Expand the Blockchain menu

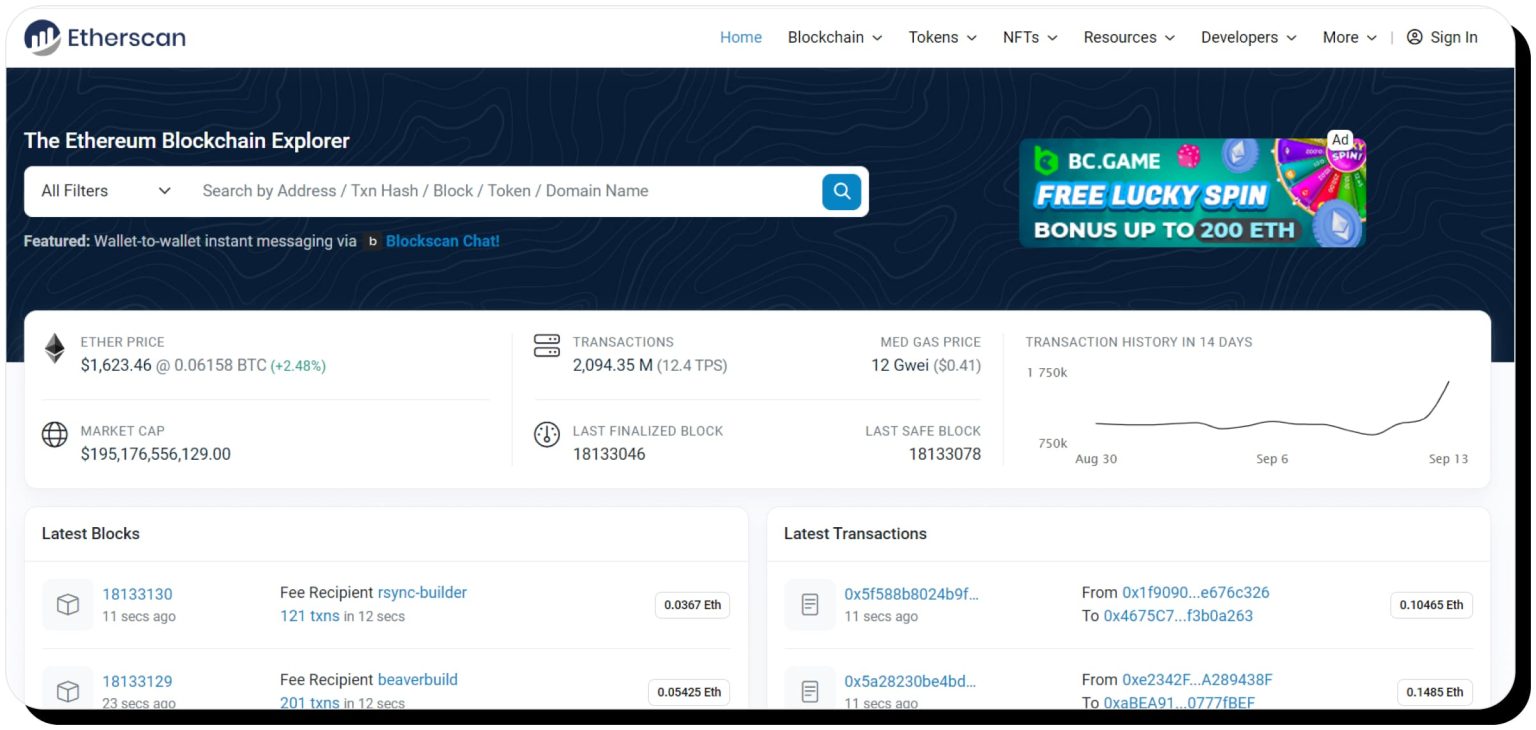(x=834, y=37)
